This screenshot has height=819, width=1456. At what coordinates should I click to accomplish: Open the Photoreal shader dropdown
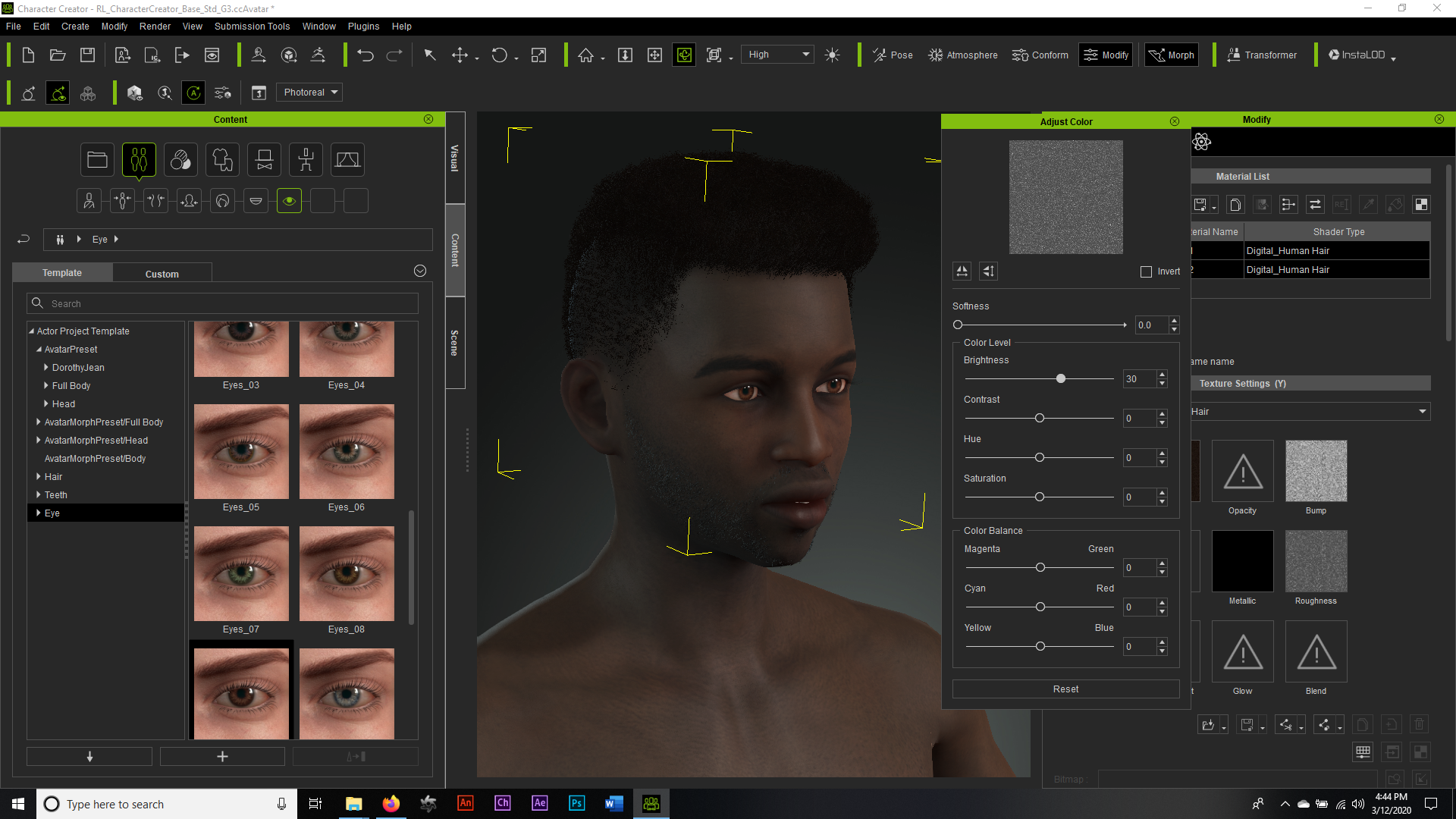pyautogui.click(x=309, y=93)
